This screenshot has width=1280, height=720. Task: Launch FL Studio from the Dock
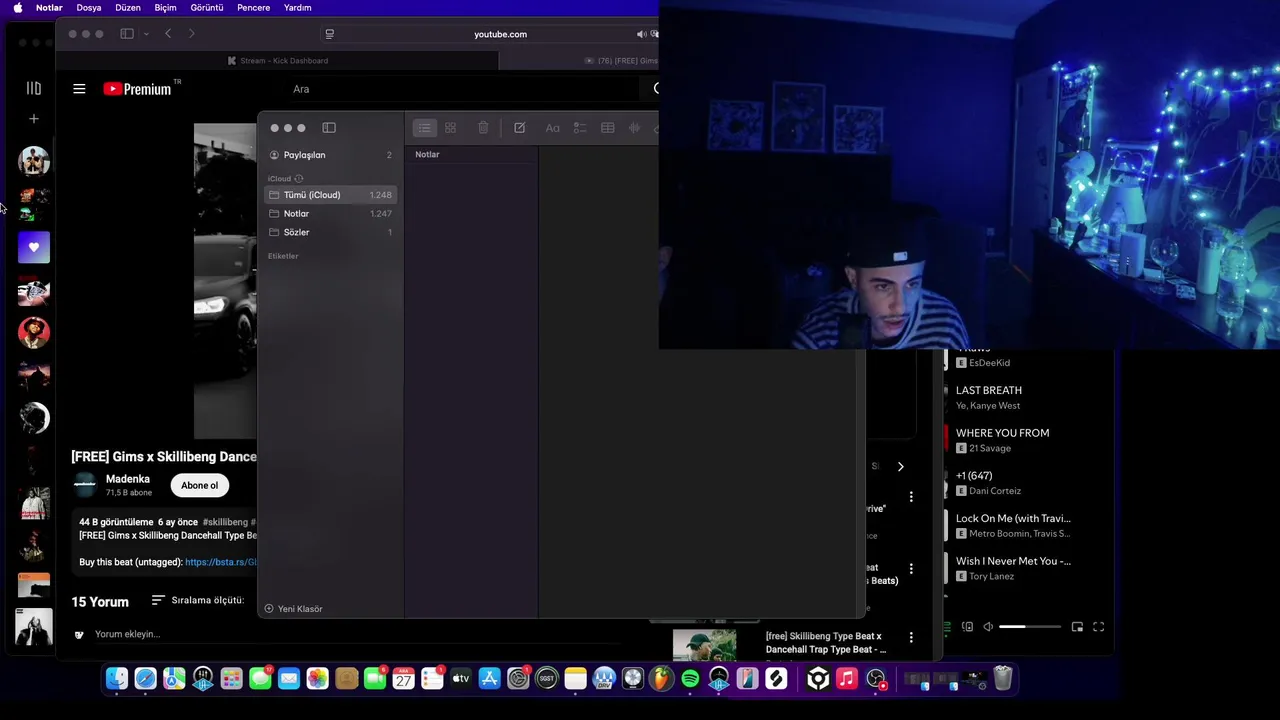click(x=661, y=679)
